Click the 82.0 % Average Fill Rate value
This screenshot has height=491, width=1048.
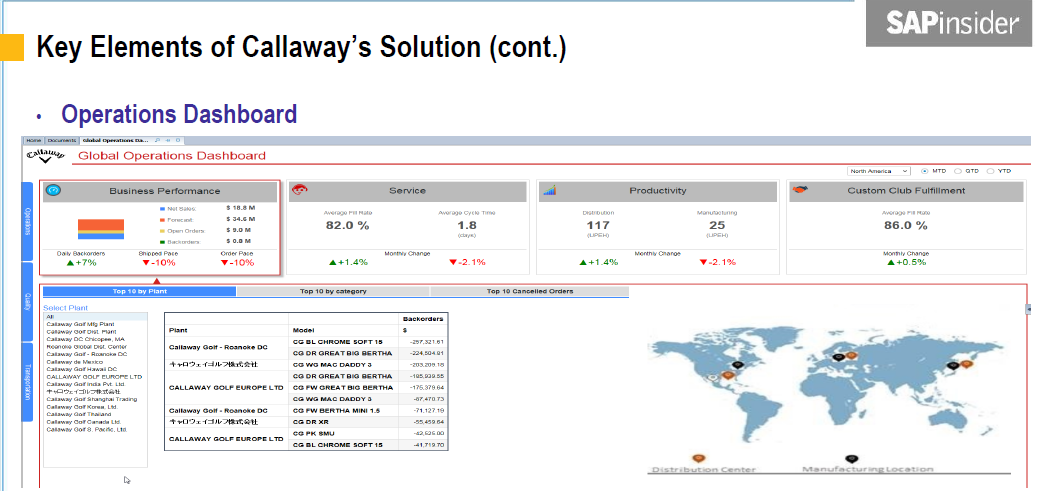pos(348,226)
